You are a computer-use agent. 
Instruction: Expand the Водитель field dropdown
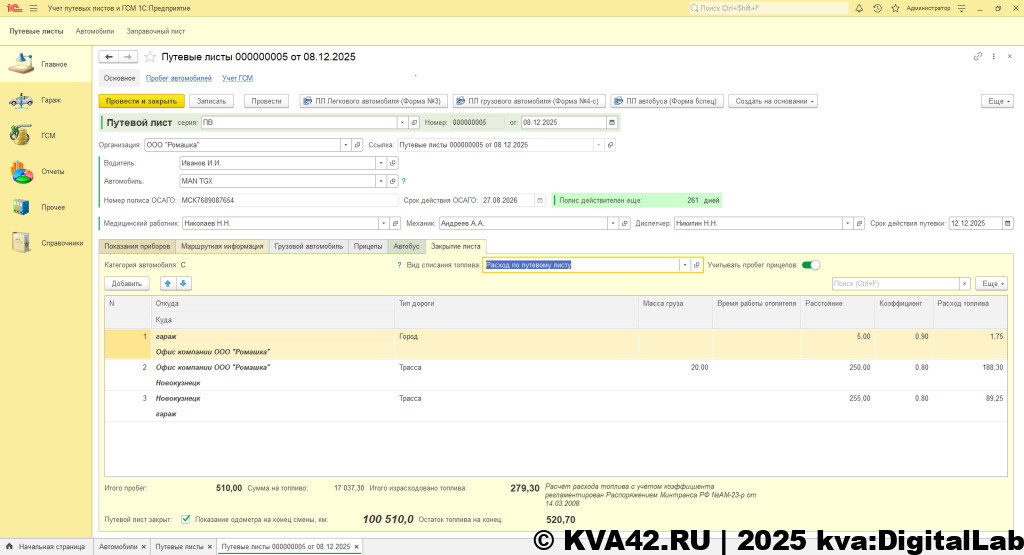click(385, 163)
